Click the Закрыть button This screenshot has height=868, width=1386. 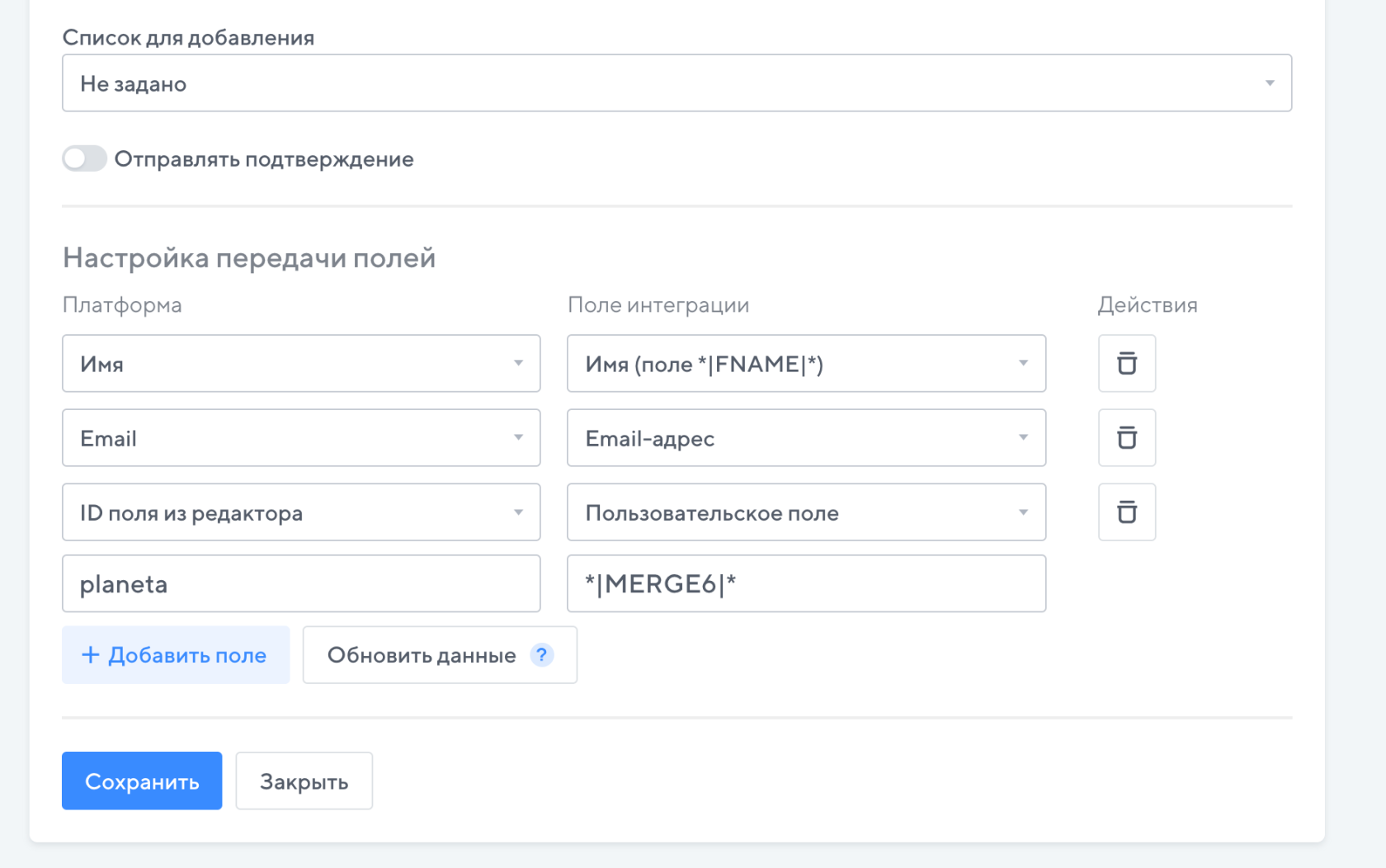point(304,781)
